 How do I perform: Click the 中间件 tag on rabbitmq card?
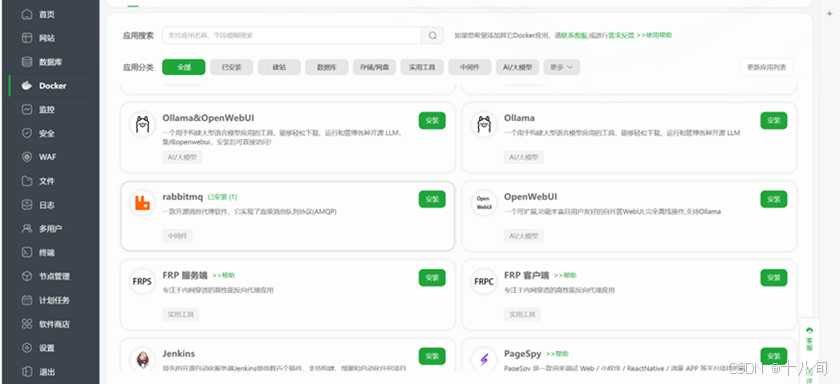click(x=177, y=236)
